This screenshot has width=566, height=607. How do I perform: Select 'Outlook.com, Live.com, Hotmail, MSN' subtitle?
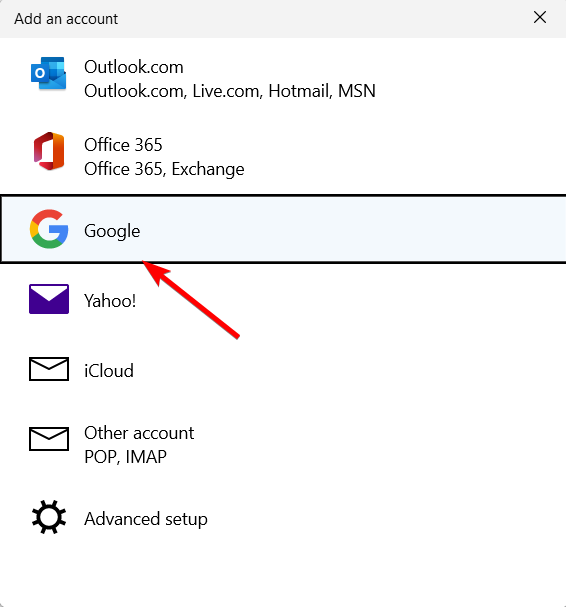230,91
